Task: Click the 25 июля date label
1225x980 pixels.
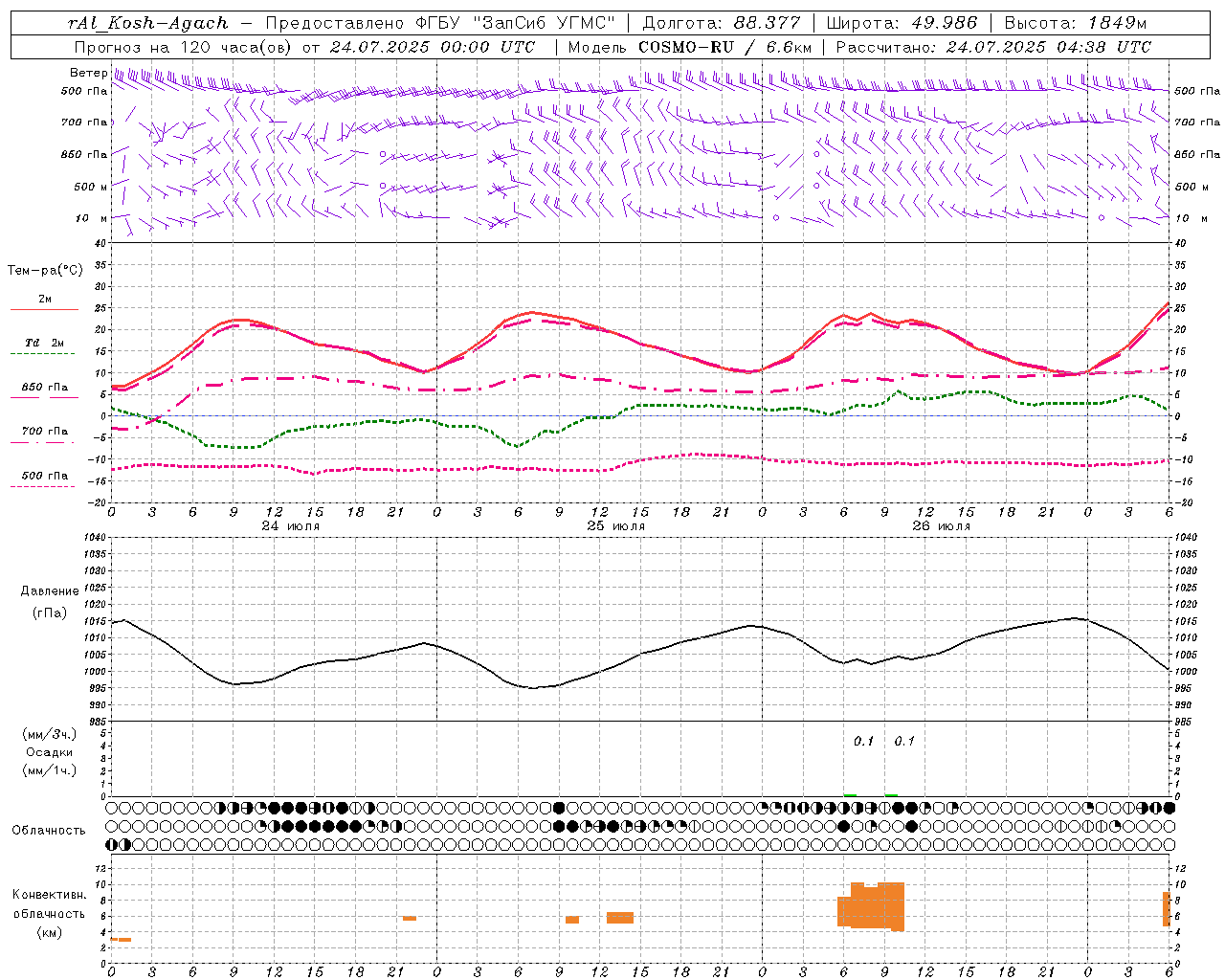Action: point(616,526)
